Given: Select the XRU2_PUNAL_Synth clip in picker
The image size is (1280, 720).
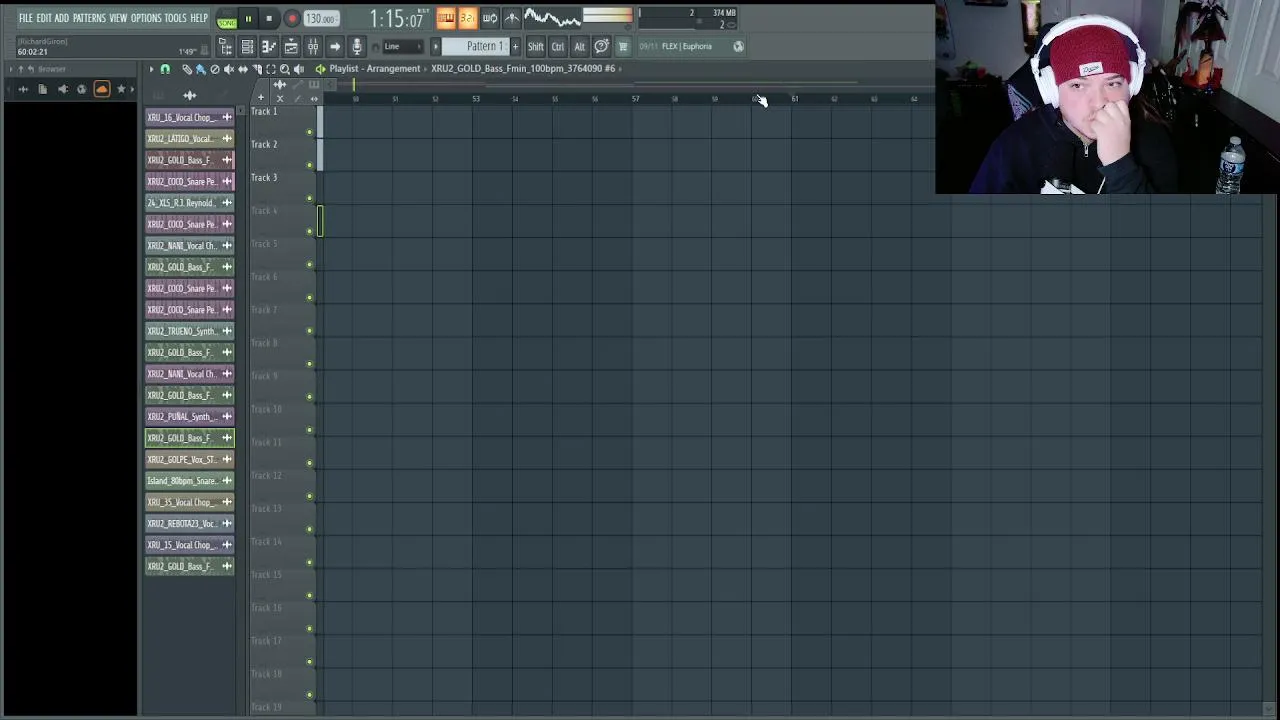Looking at the screenshot, I should pos(190,417).
